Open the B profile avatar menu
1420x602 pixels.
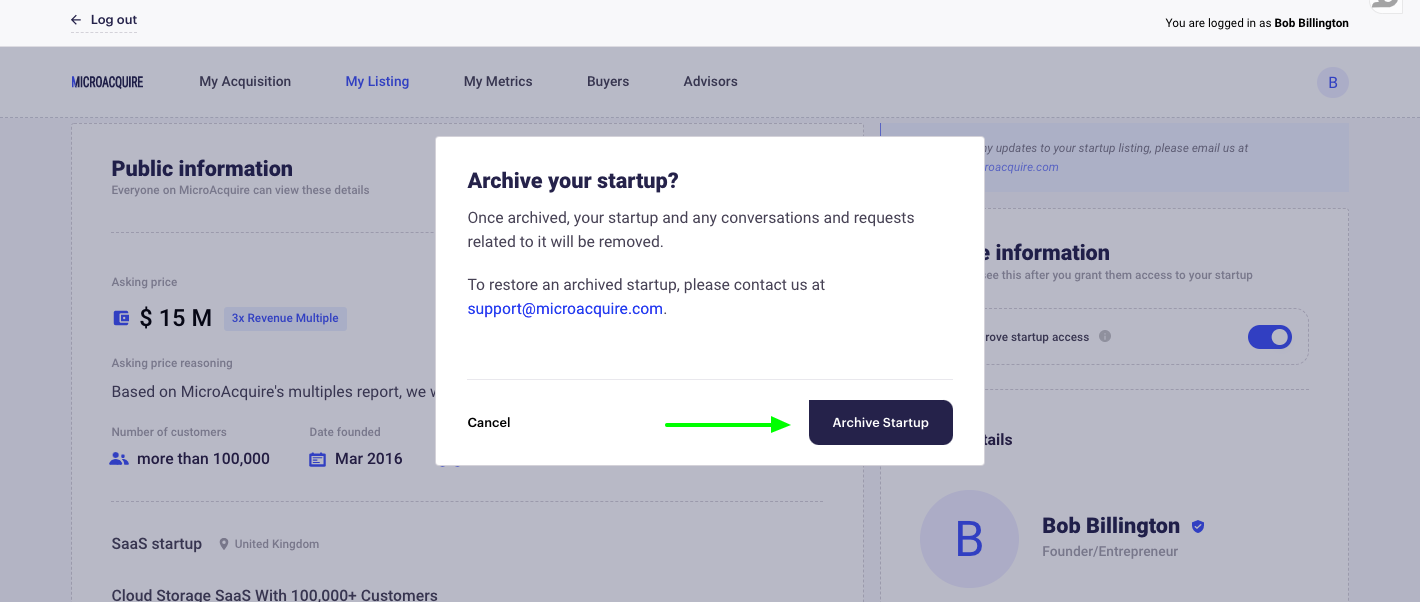(1332, 82)
